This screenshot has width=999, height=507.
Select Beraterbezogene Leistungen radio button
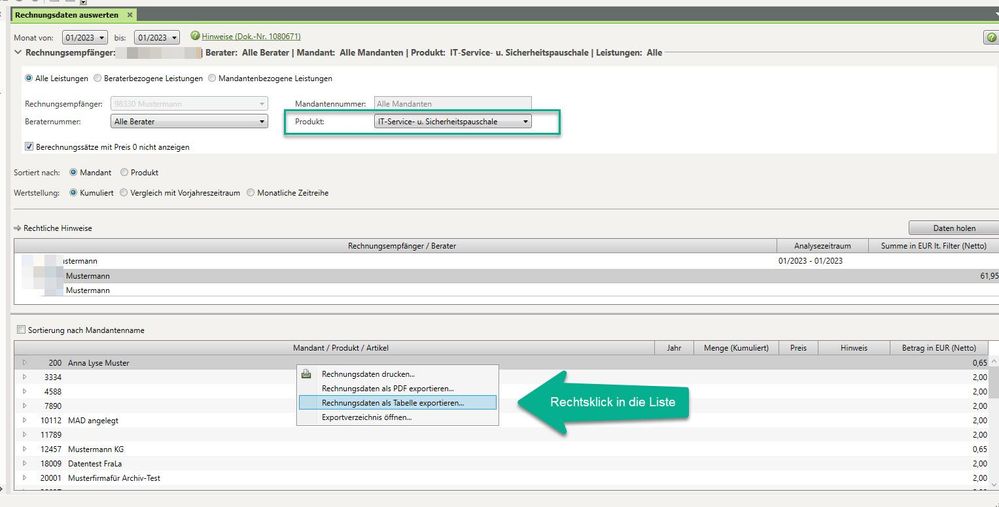[97, 78]
